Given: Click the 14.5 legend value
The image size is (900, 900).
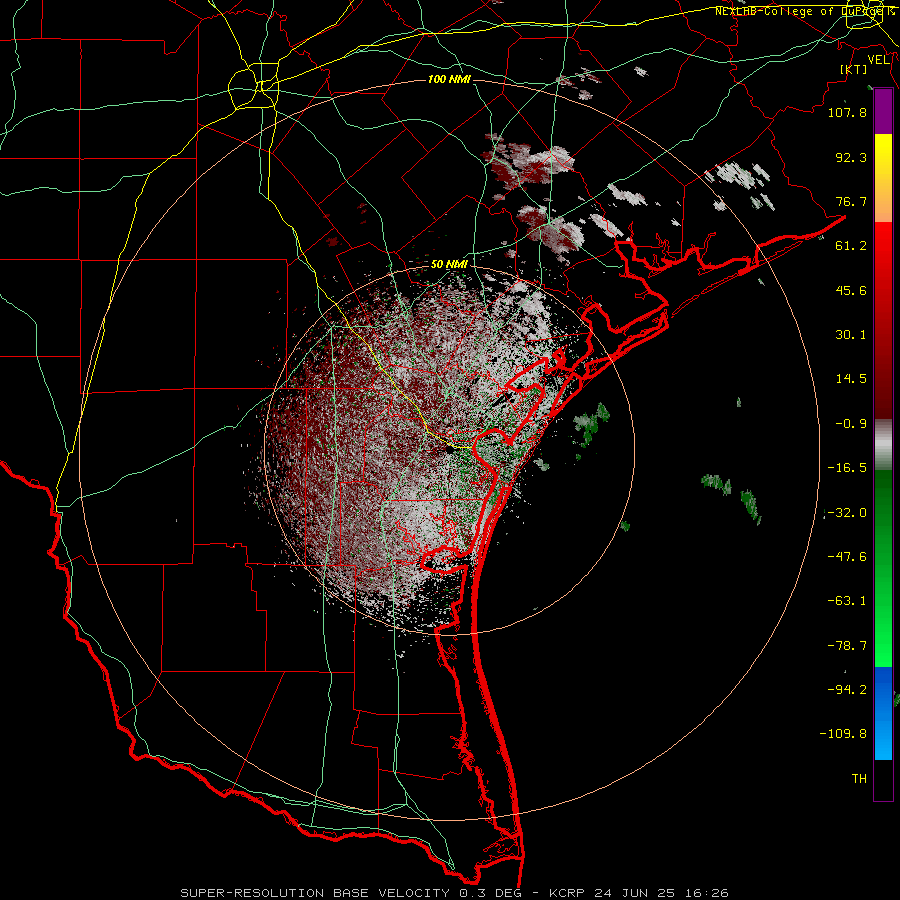Looking at the screenshot, I should point(851,379).
